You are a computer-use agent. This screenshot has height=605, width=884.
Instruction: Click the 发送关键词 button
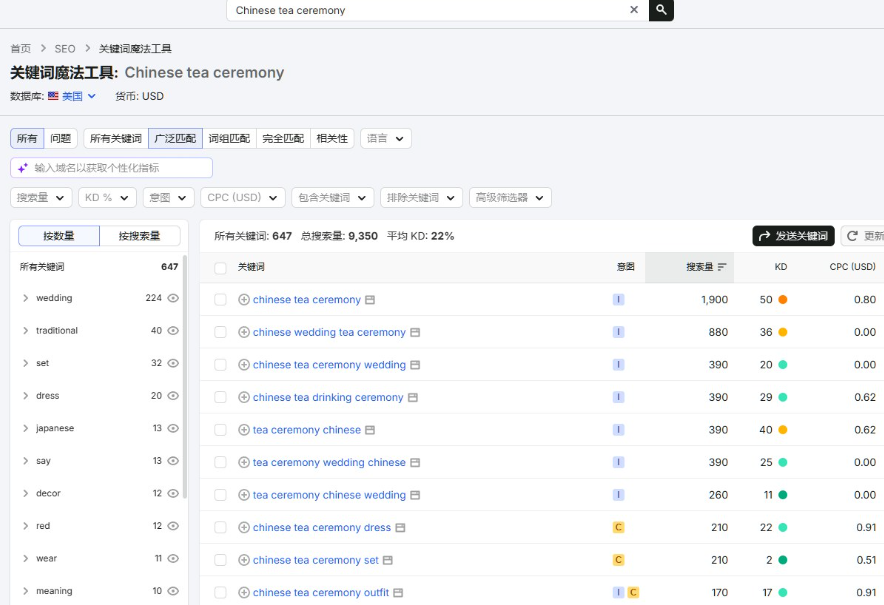[793, 236]
